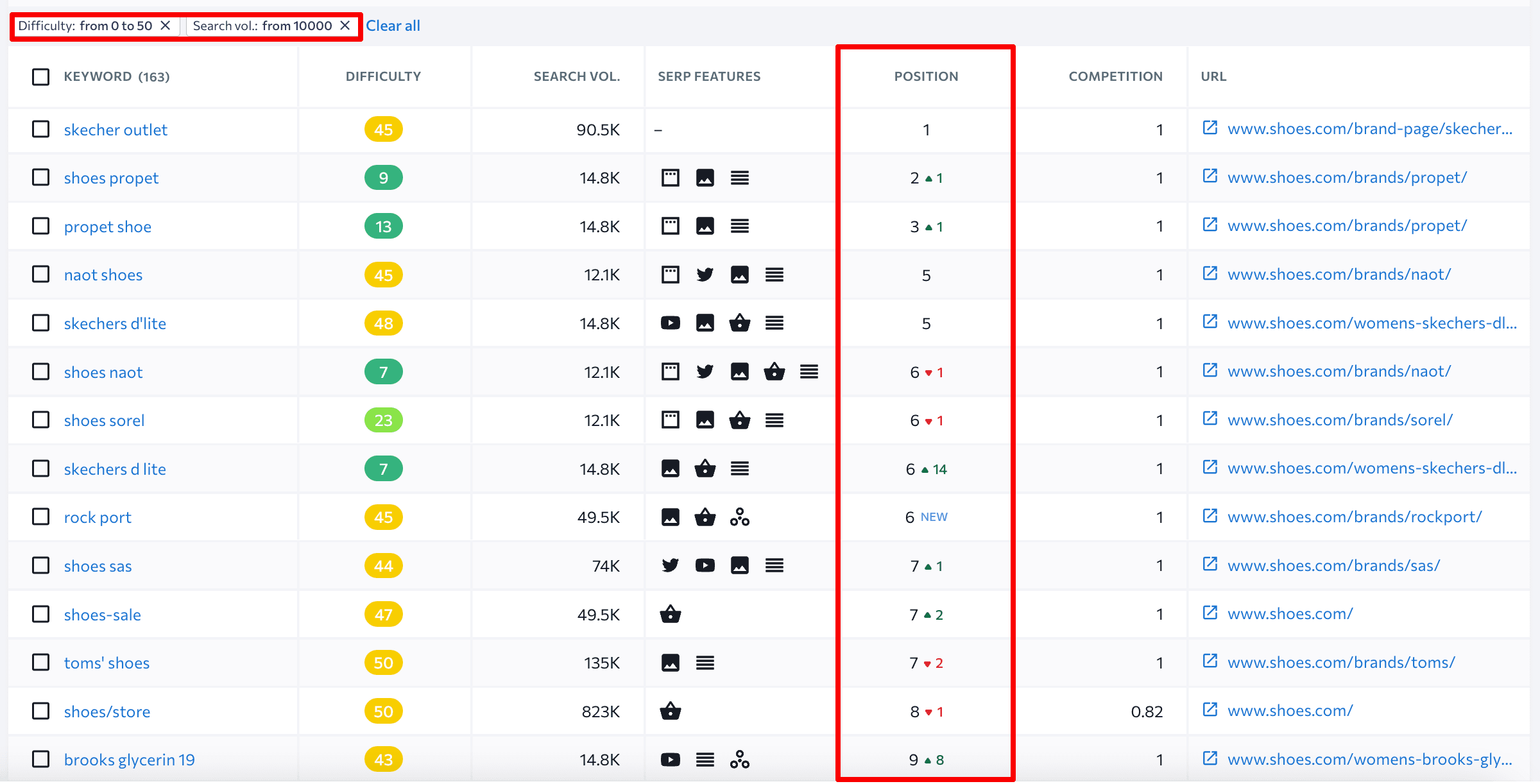Open external link icon for naot shoes URL
This screenshot has height=784, width=1540.
1210,273
